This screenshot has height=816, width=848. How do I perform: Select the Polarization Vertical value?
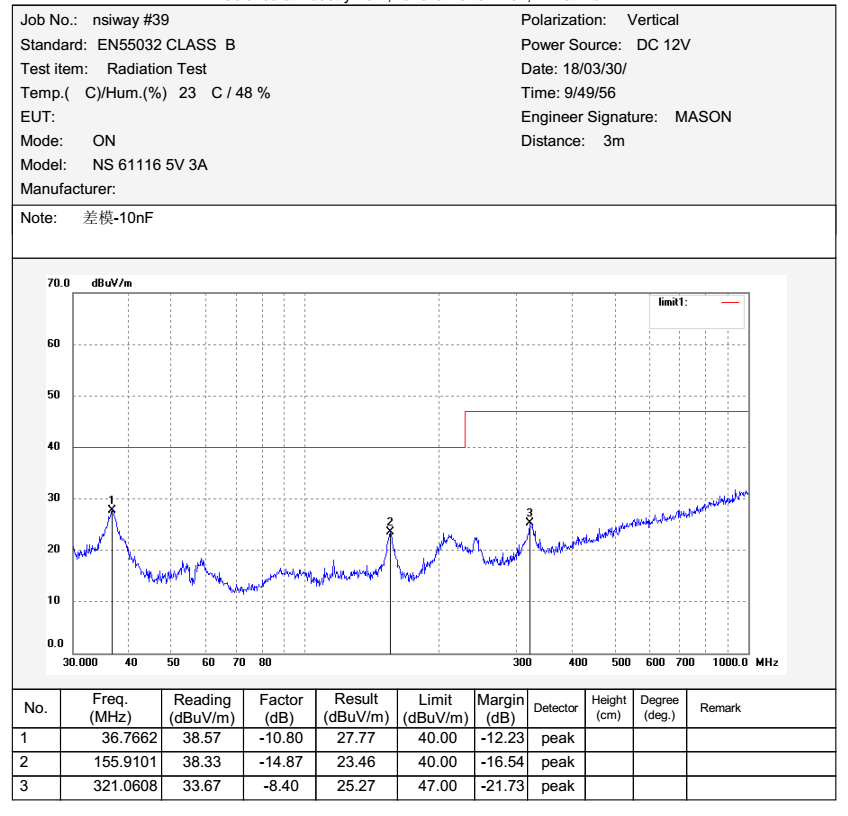[x=652, y=20]
